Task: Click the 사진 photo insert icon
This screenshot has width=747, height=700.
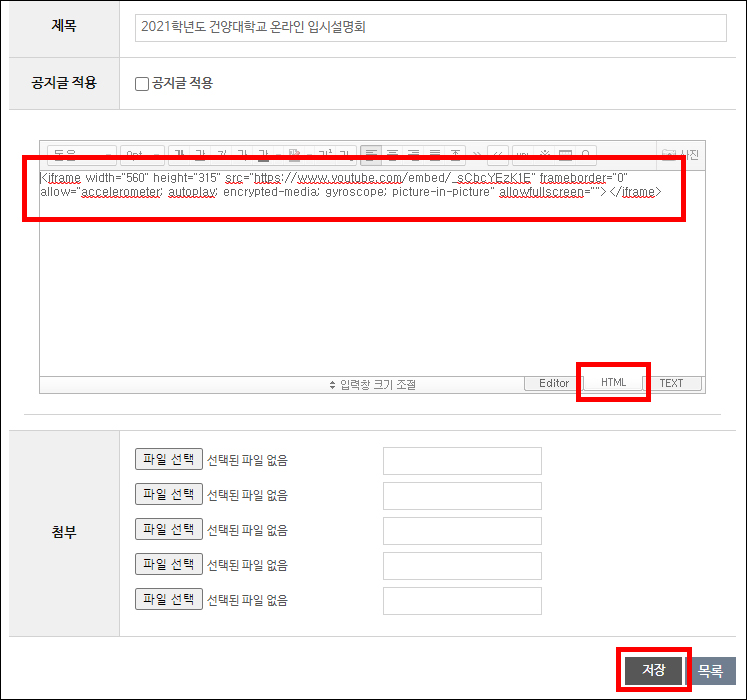Action: [x=681, y=155]
